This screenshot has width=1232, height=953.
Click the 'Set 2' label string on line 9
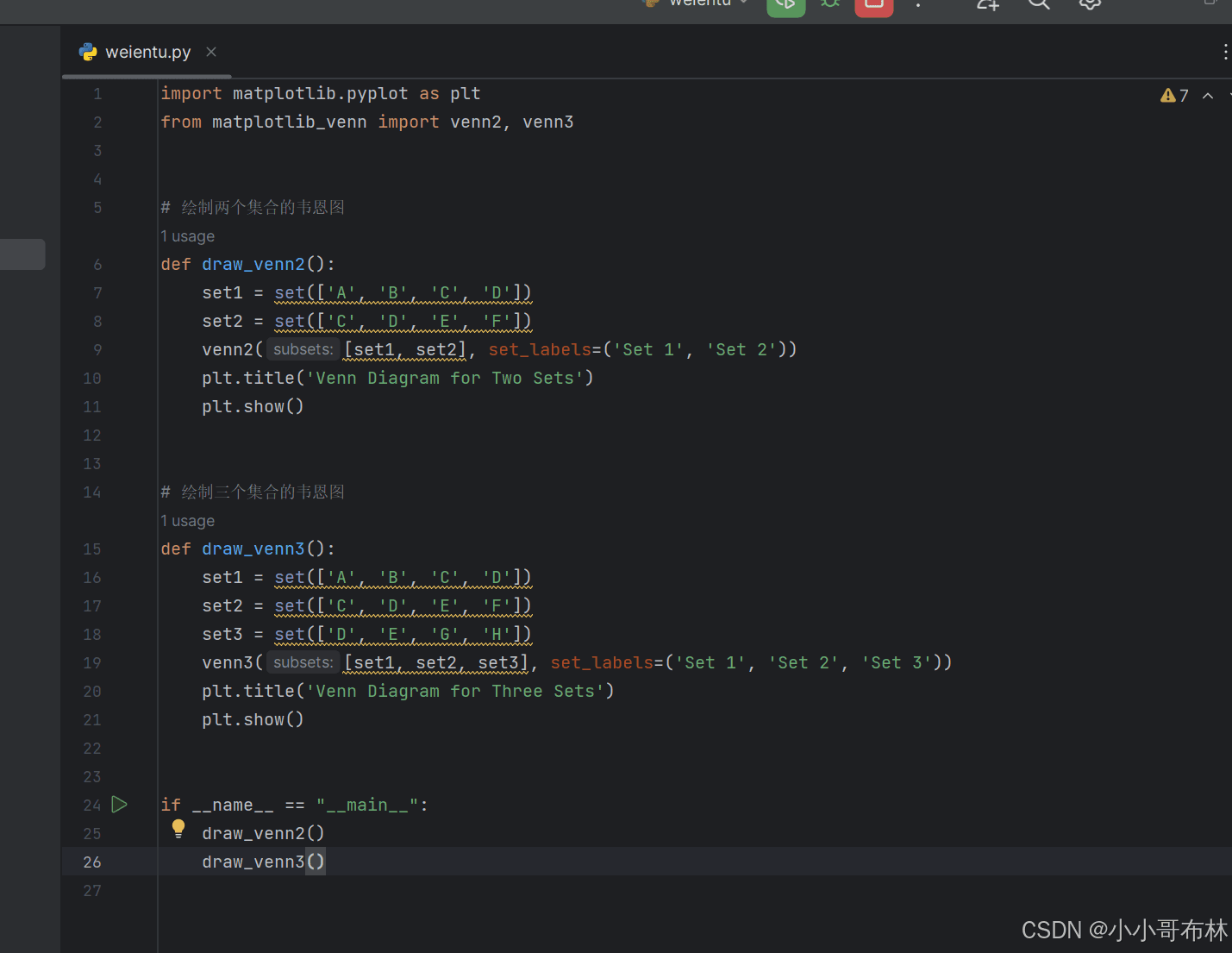(741, 349)
